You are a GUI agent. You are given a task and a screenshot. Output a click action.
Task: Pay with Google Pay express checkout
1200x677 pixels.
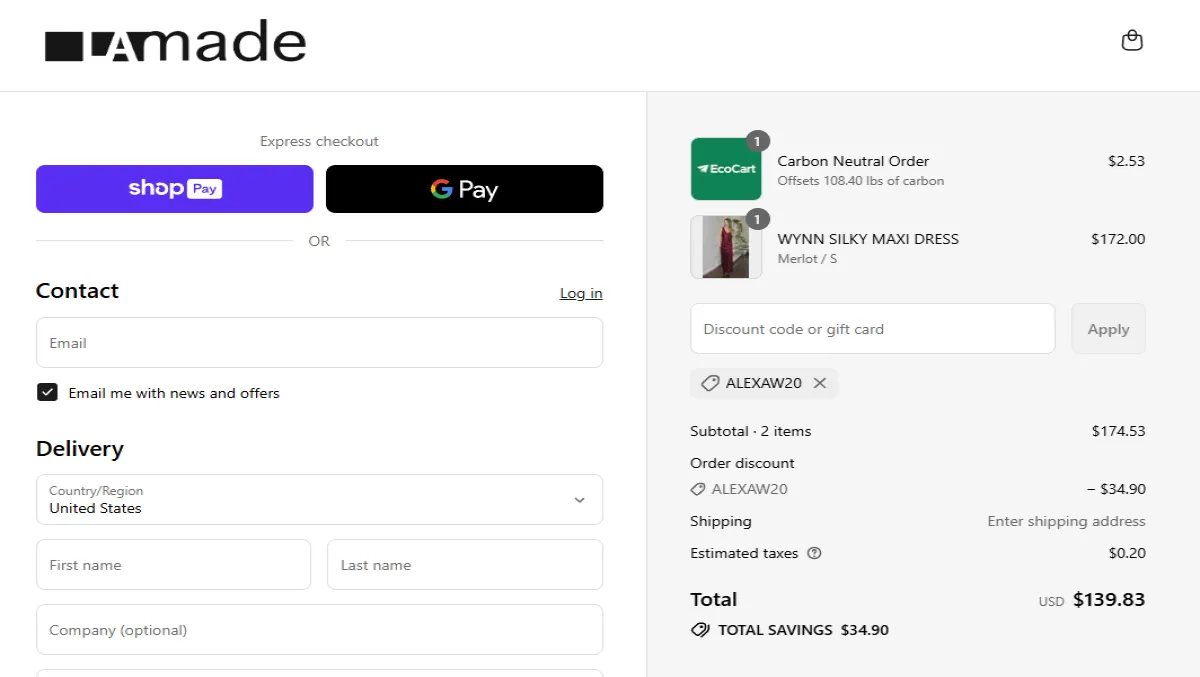pyautogui.click(x=464, y=189)
